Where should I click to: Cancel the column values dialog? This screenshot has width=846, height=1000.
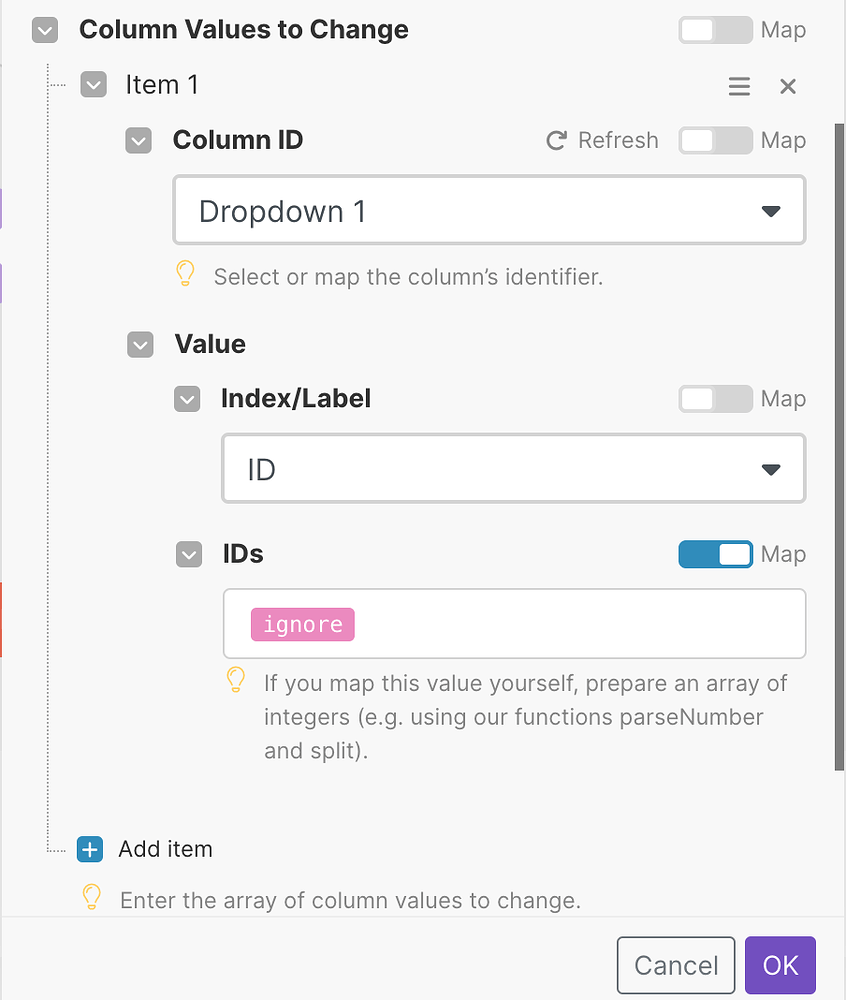pos(675,965)
